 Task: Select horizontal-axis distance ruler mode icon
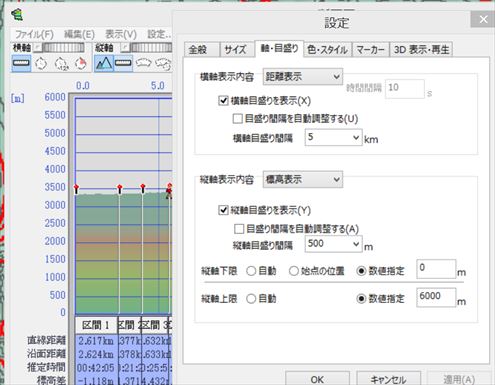[x=21, y=63]
